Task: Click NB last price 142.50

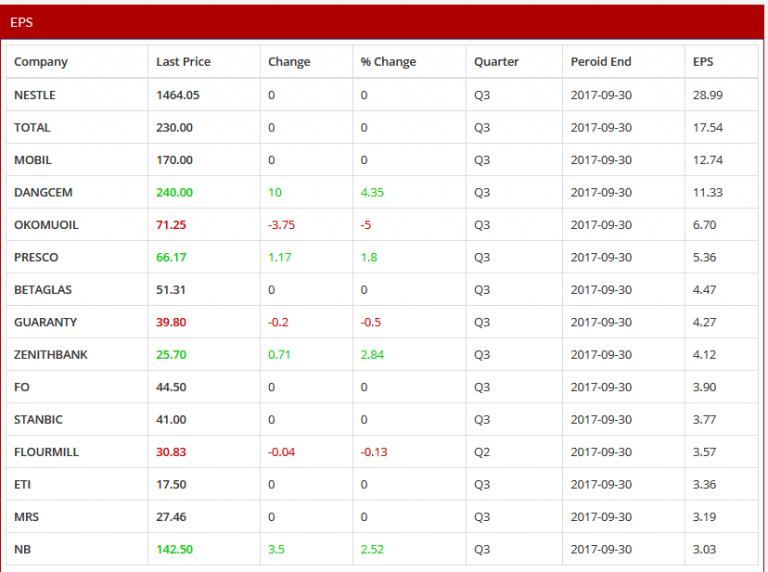Action: tap(174, 549)
